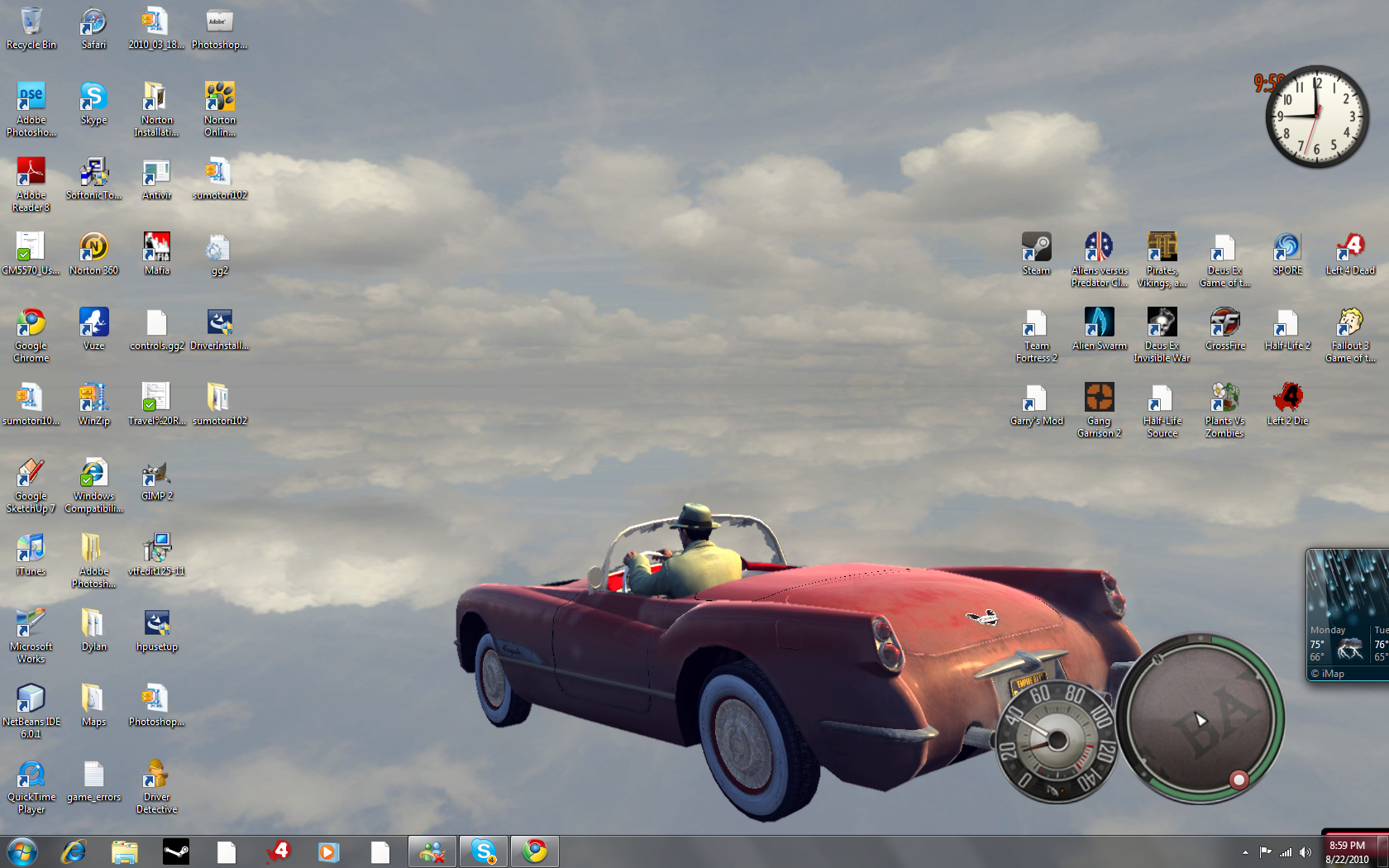The image size is (1389, 868).
Task: Open Skype from the taskbar
Action: [x=484, y=851]
